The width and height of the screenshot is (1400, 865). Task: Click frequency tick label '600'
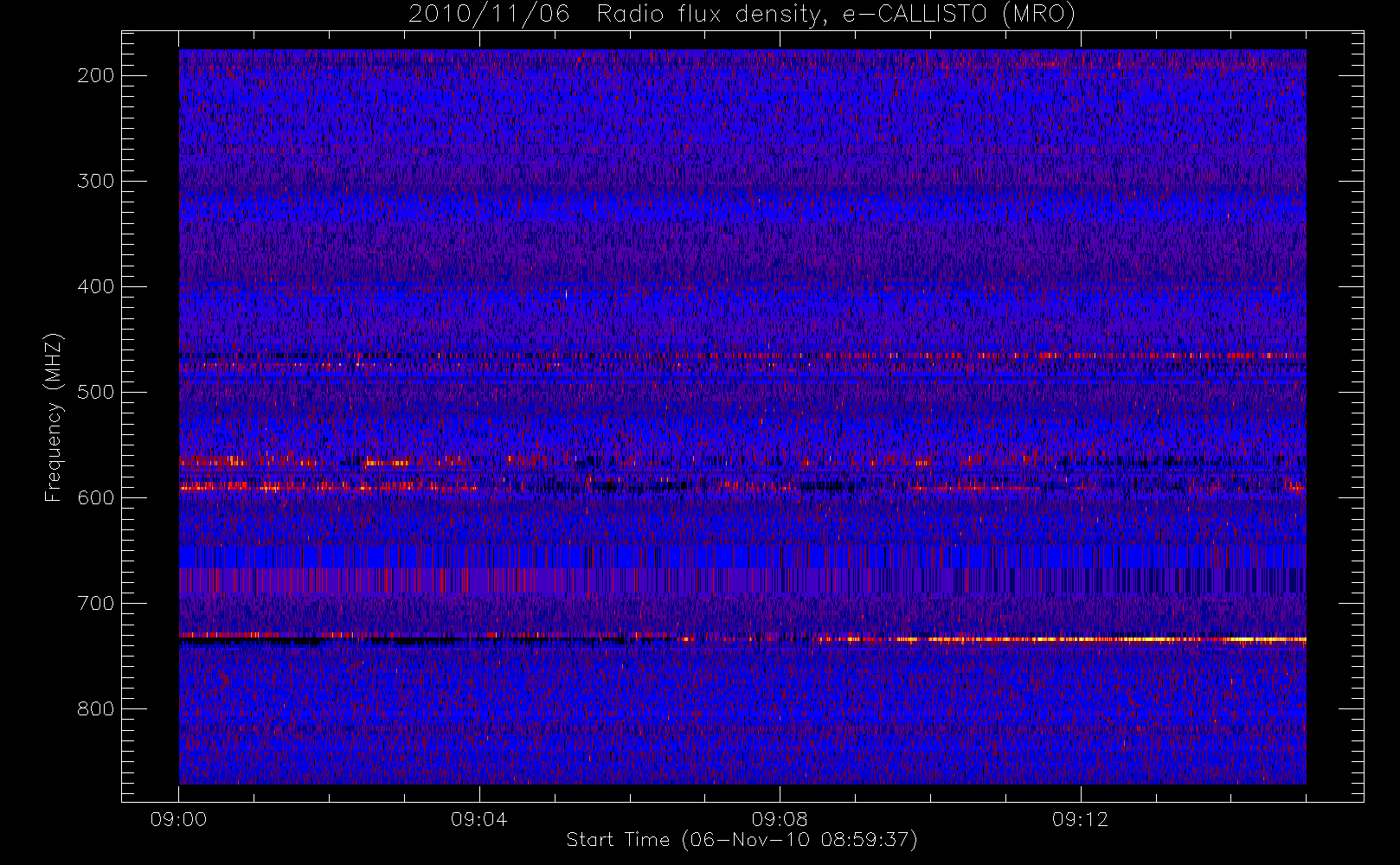tap(96, 497)
